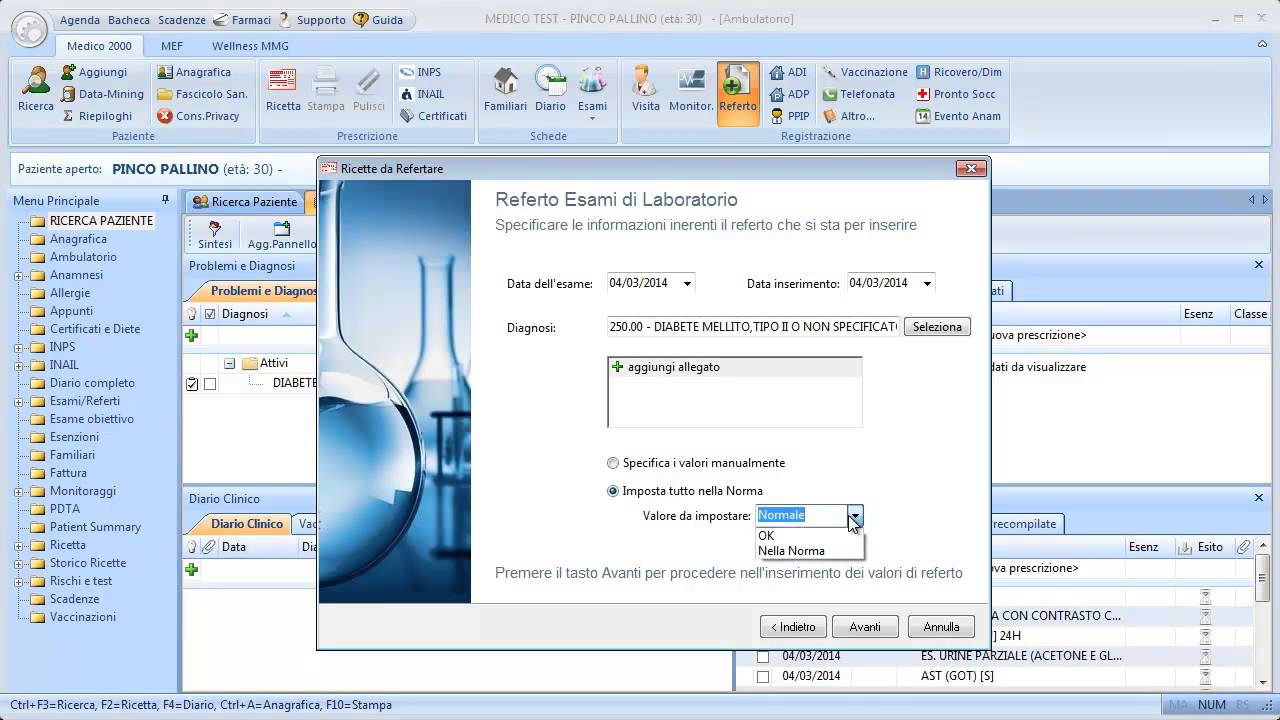Open INAIL prescription option
This screenshot has height=720, width=1280.
(x=422, y=94)
